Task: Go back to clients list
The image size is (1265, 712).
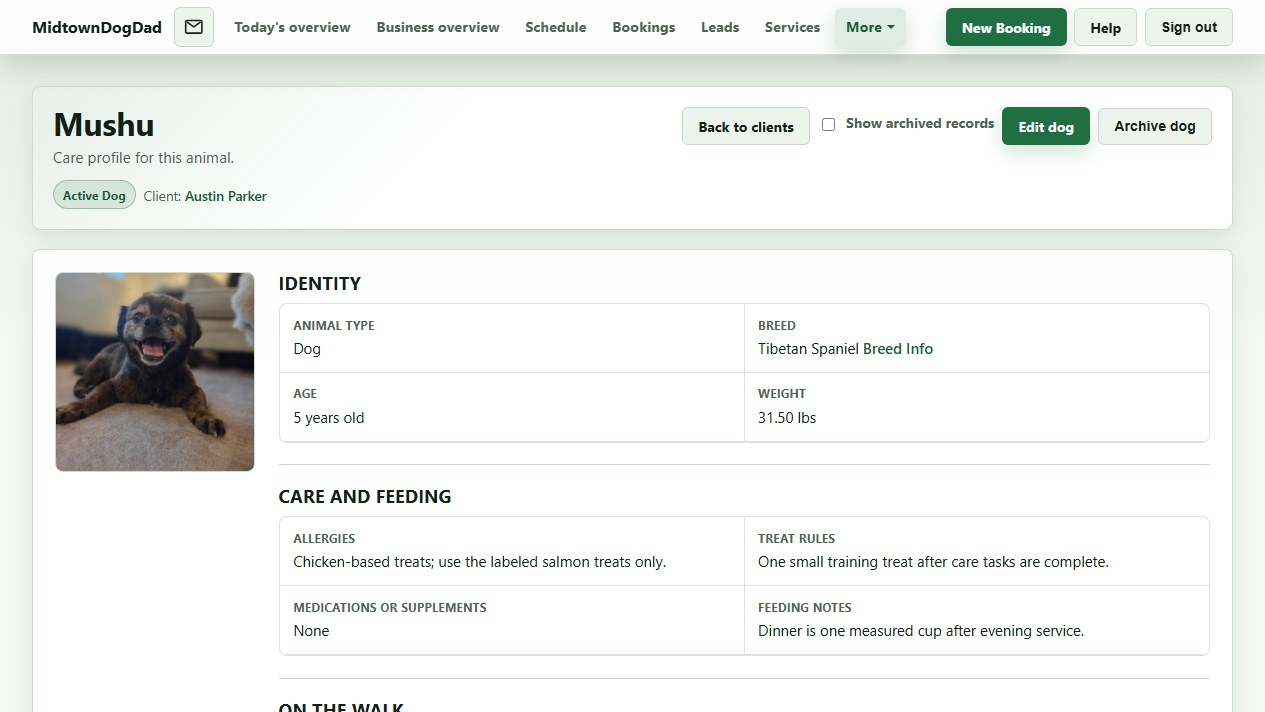Action: click(x=746, y=127)
